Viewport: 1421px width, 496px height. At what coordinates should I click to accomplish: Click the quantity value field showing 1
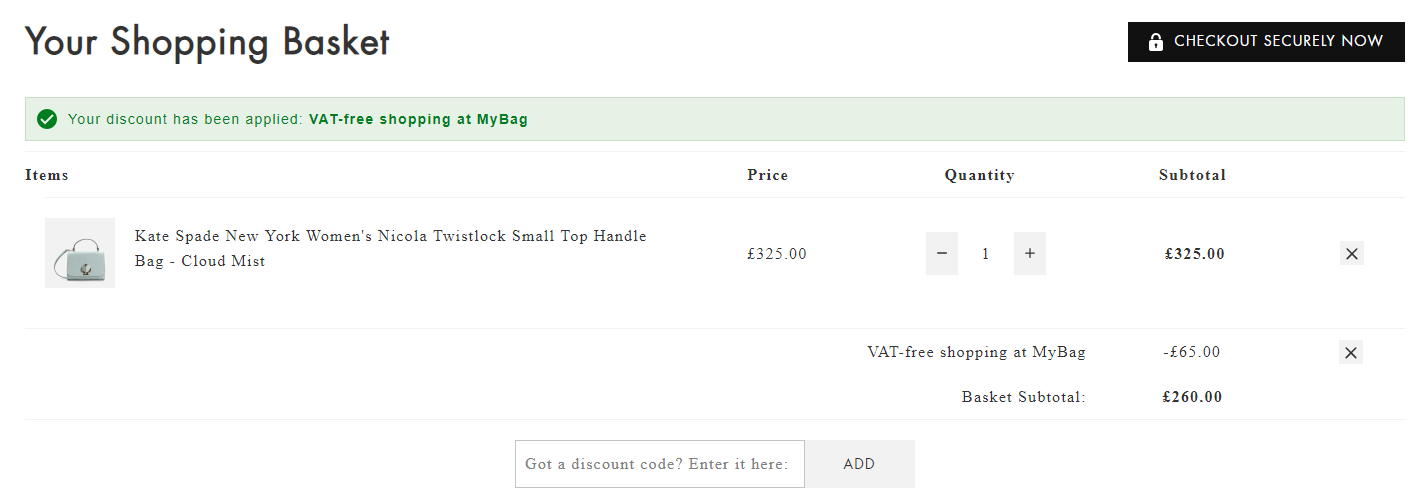(986, 254)
